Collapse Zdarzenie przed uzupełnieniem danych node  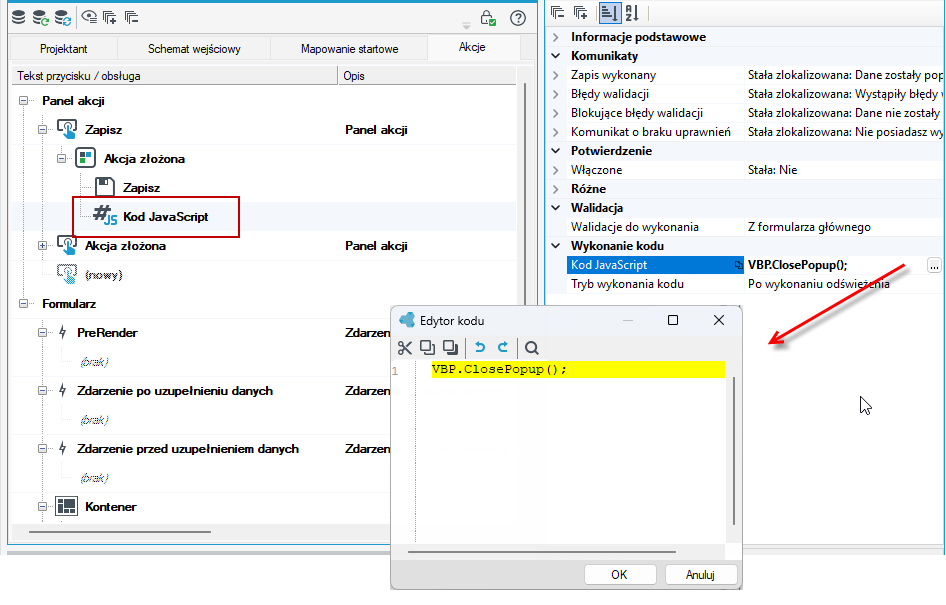pos(42,448)
